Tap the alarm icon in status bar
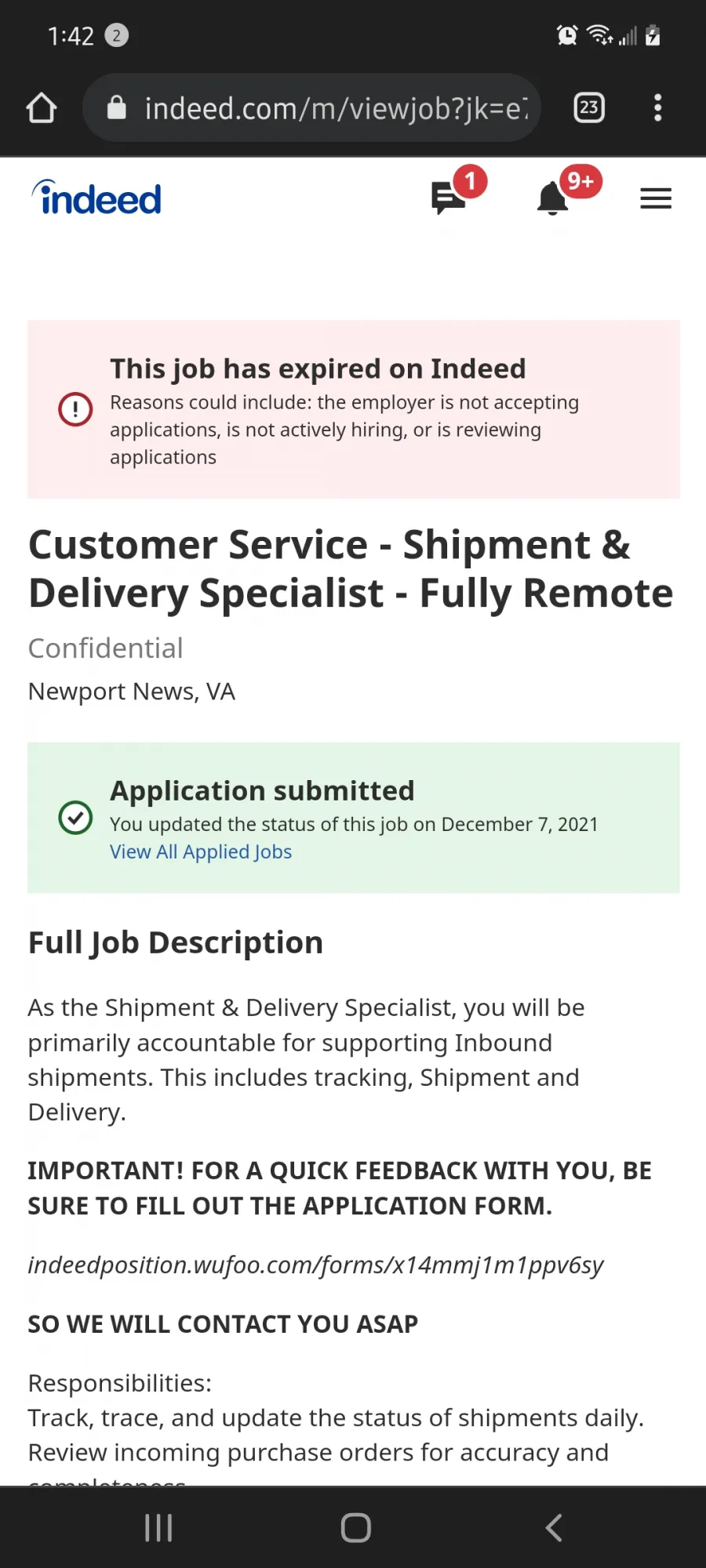This screenshot has width=706, height=1568. pos(567,35)
